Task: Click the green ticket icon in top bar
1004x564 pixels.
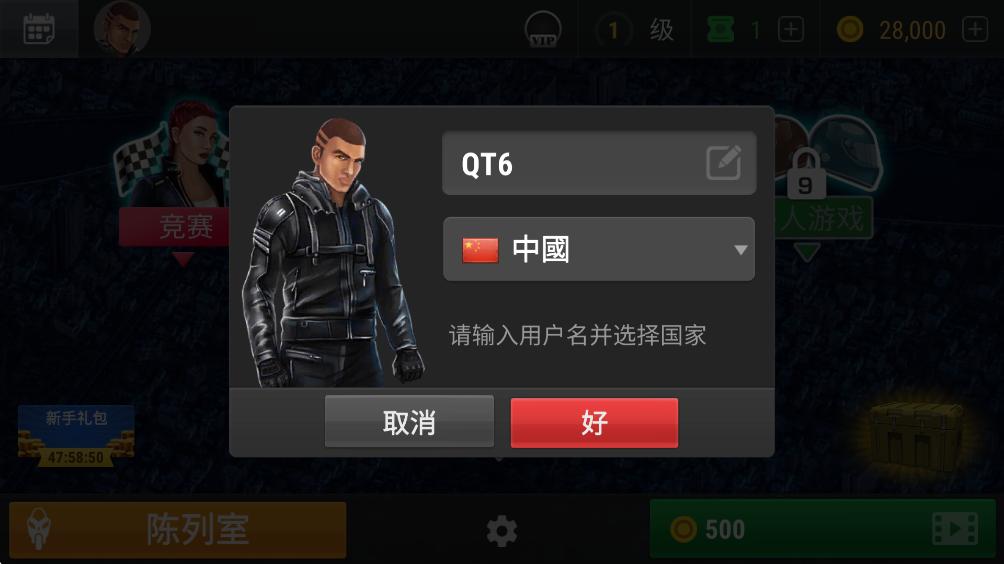Action: pyautogui.click(x=720, y=29)
